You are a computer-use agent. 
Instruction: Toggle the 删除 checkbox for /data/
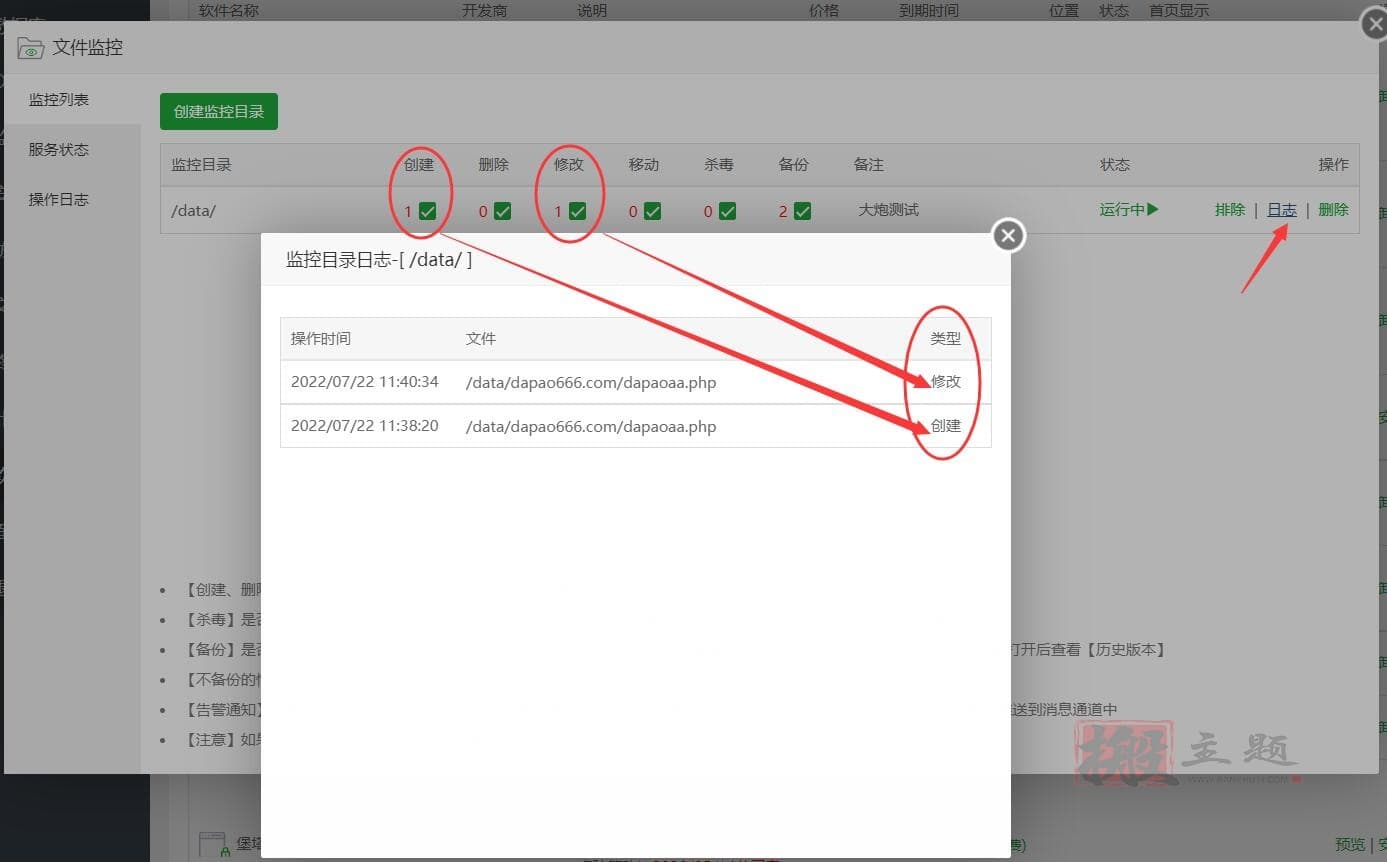(x=502, y=211)
